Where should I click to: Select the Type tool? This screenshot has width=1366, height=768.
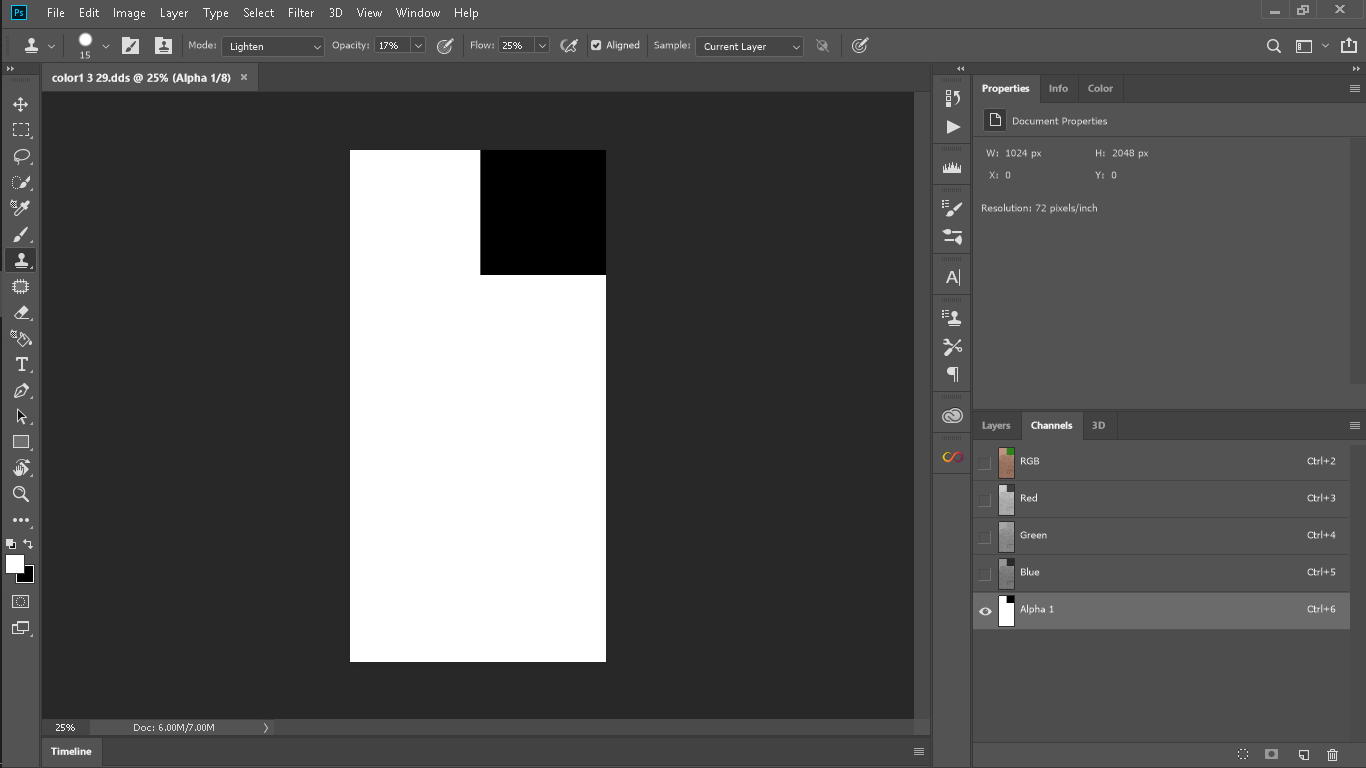[x=21, y=364]
